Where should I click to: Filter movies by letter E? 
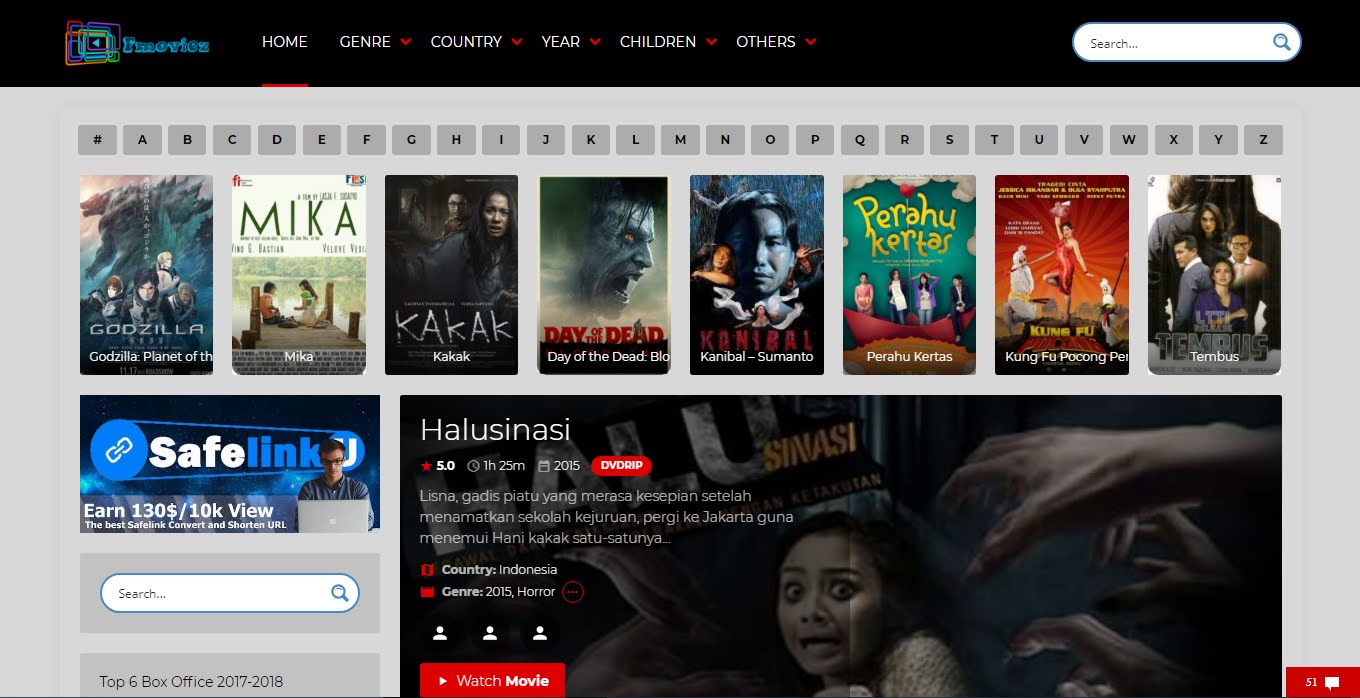point(322,140)
